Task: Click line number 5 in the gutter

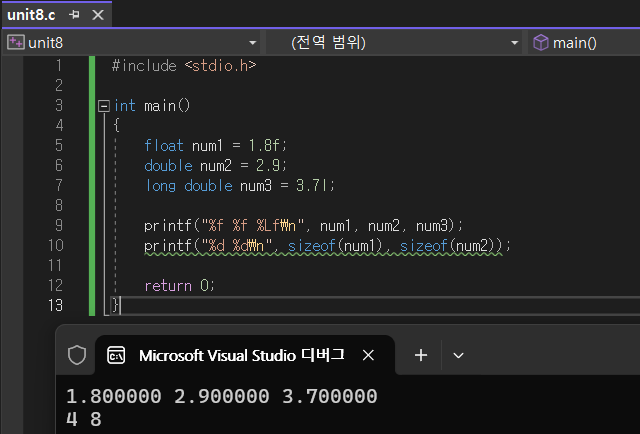Action: [59, 146]
